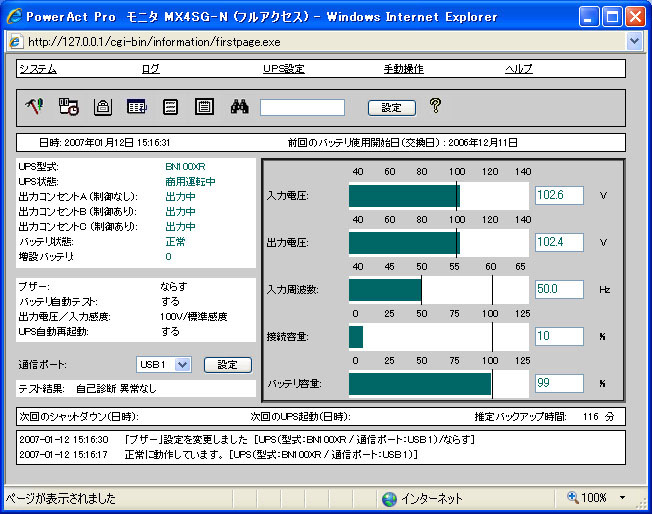Screen dimensions: 652x514
Task: Open the システム menu
Action: [x=38, y=69]
